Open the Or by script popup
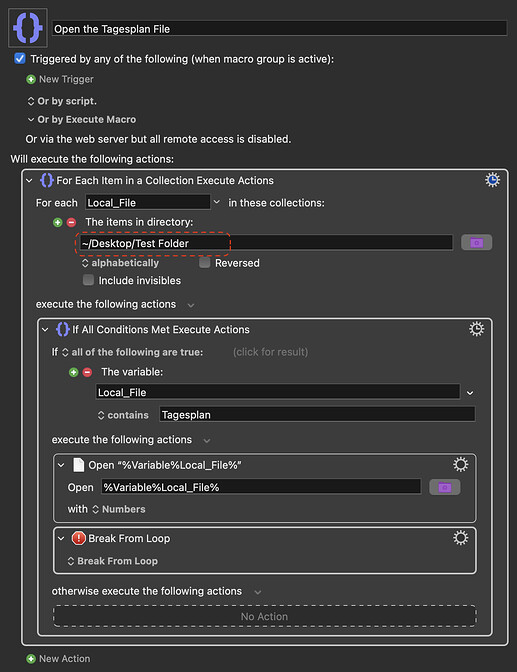 pyautogui.click(x=62, y=101)
